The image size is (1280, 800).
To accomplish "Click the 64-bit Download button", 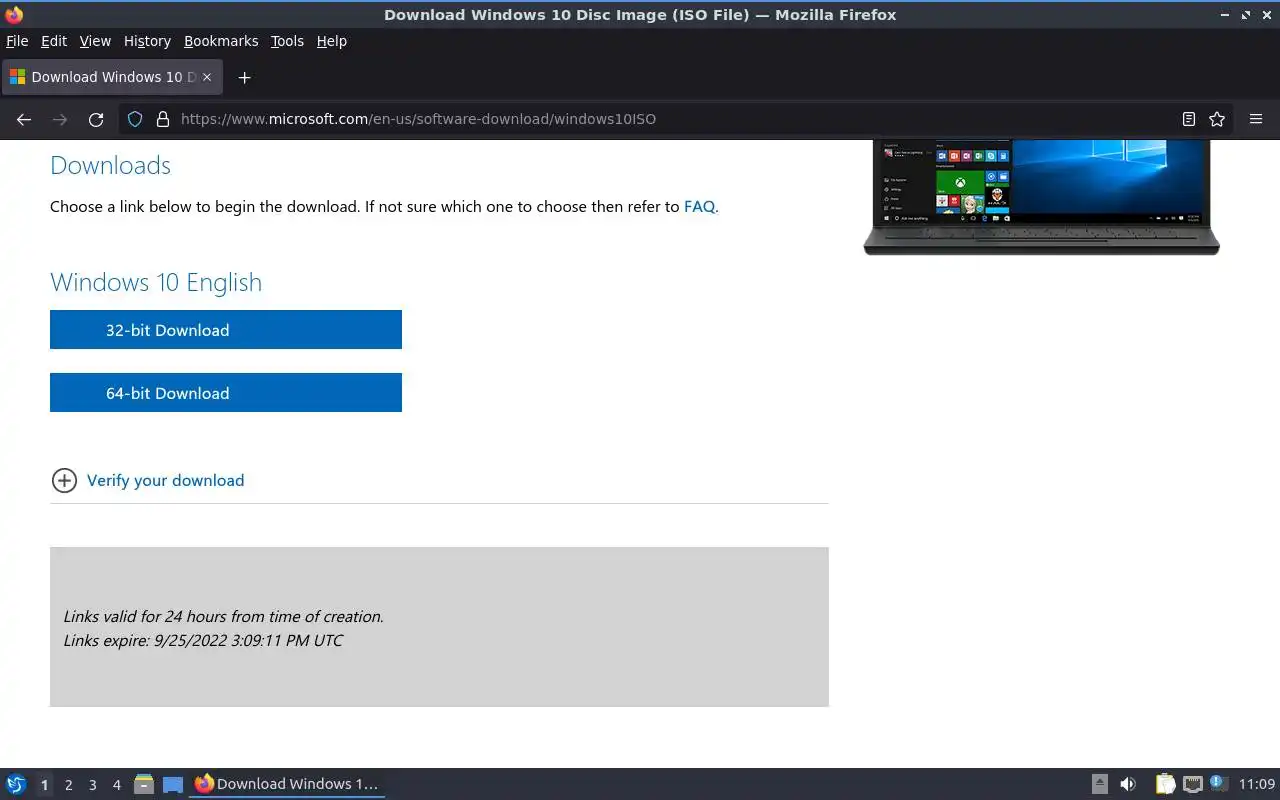I will coord(226,393).
